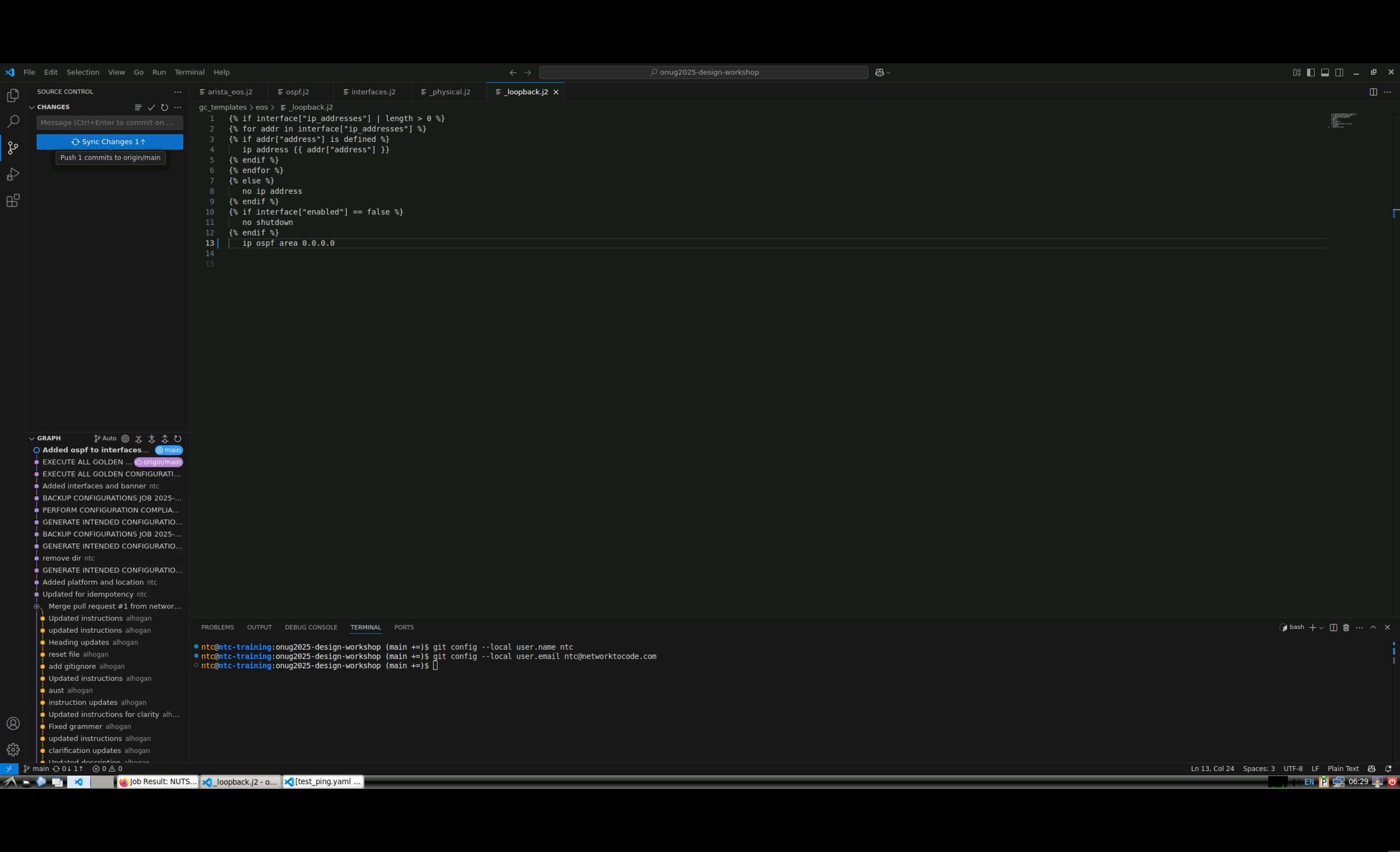The height and width of the screenshot is (852, 1400).
Task: Focus the commit message input field
Action: tap(110, 123)
